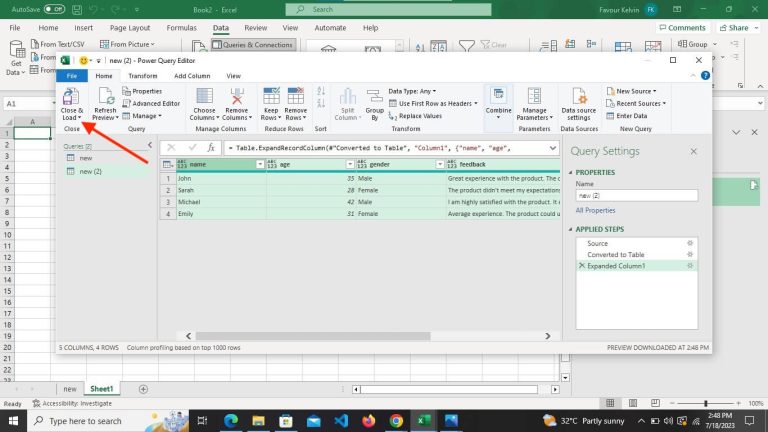Open Choose Columns in the ribbon
This screenshot has width=768, height=432.
tap(203, 97)
